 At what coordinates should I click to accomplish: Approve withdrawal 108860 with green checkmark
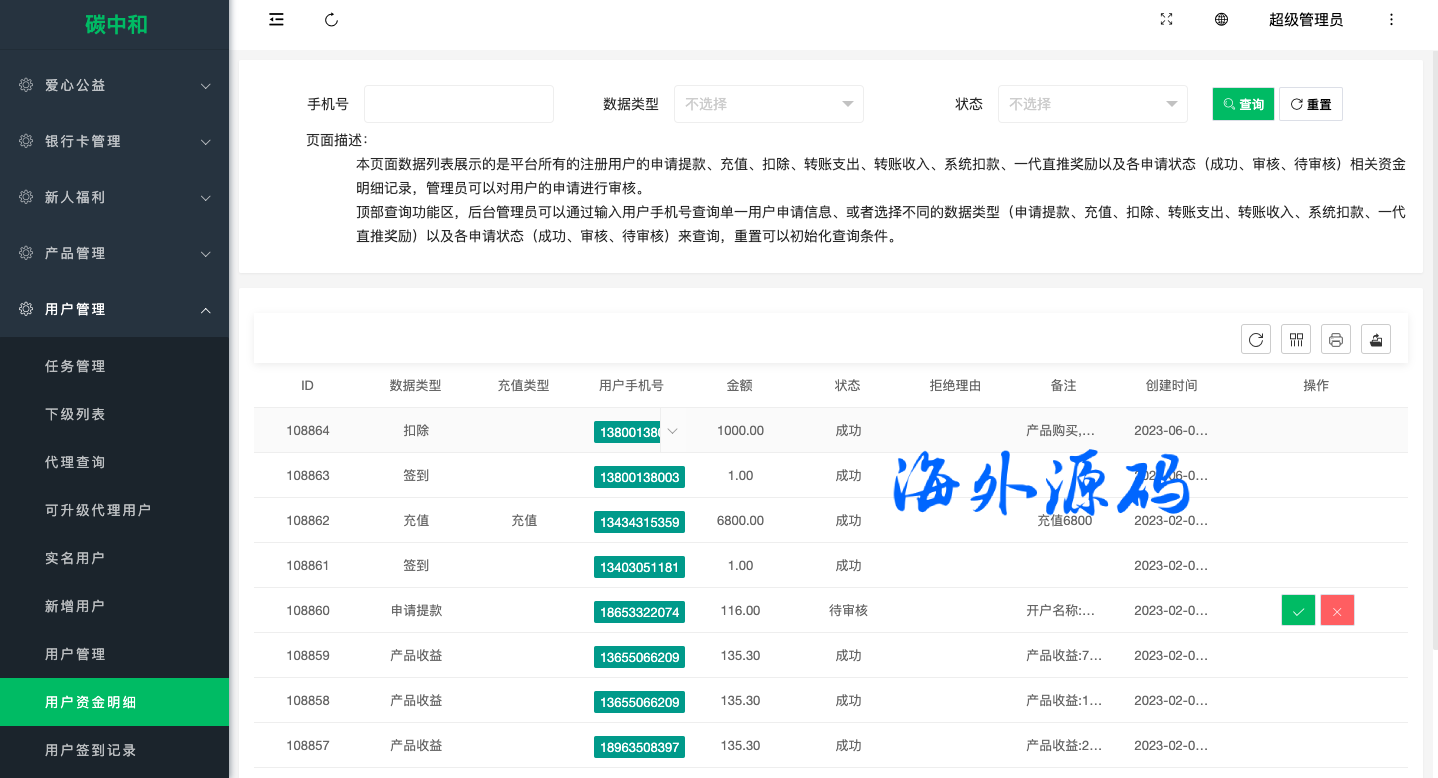pos(1298,611)
